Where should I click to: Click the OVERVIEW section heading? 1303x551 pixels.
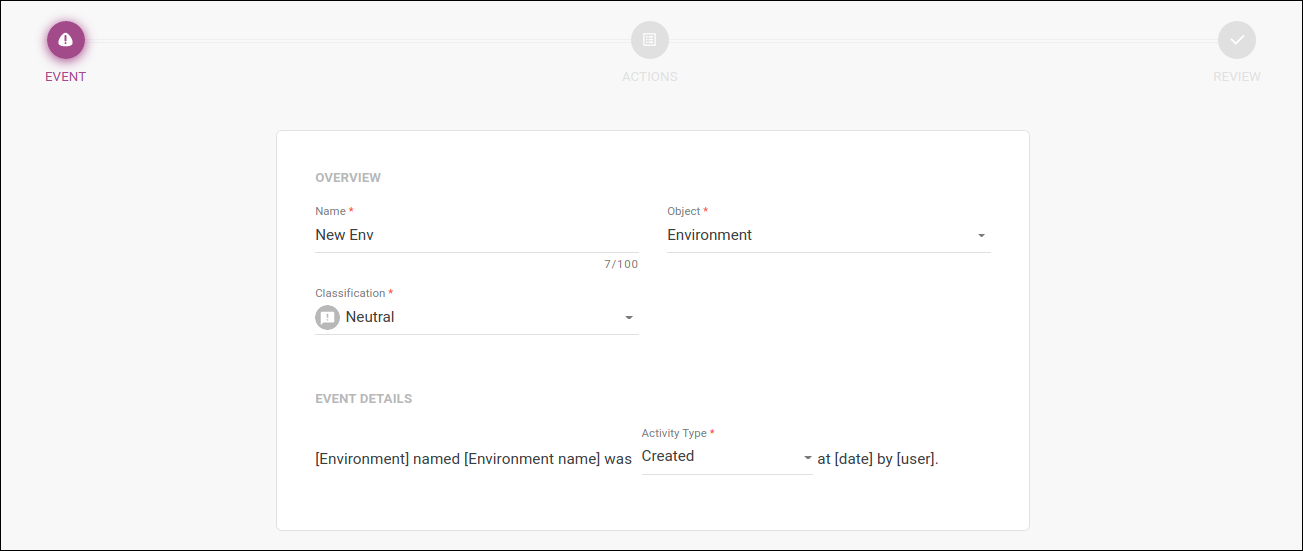[348, 178]
